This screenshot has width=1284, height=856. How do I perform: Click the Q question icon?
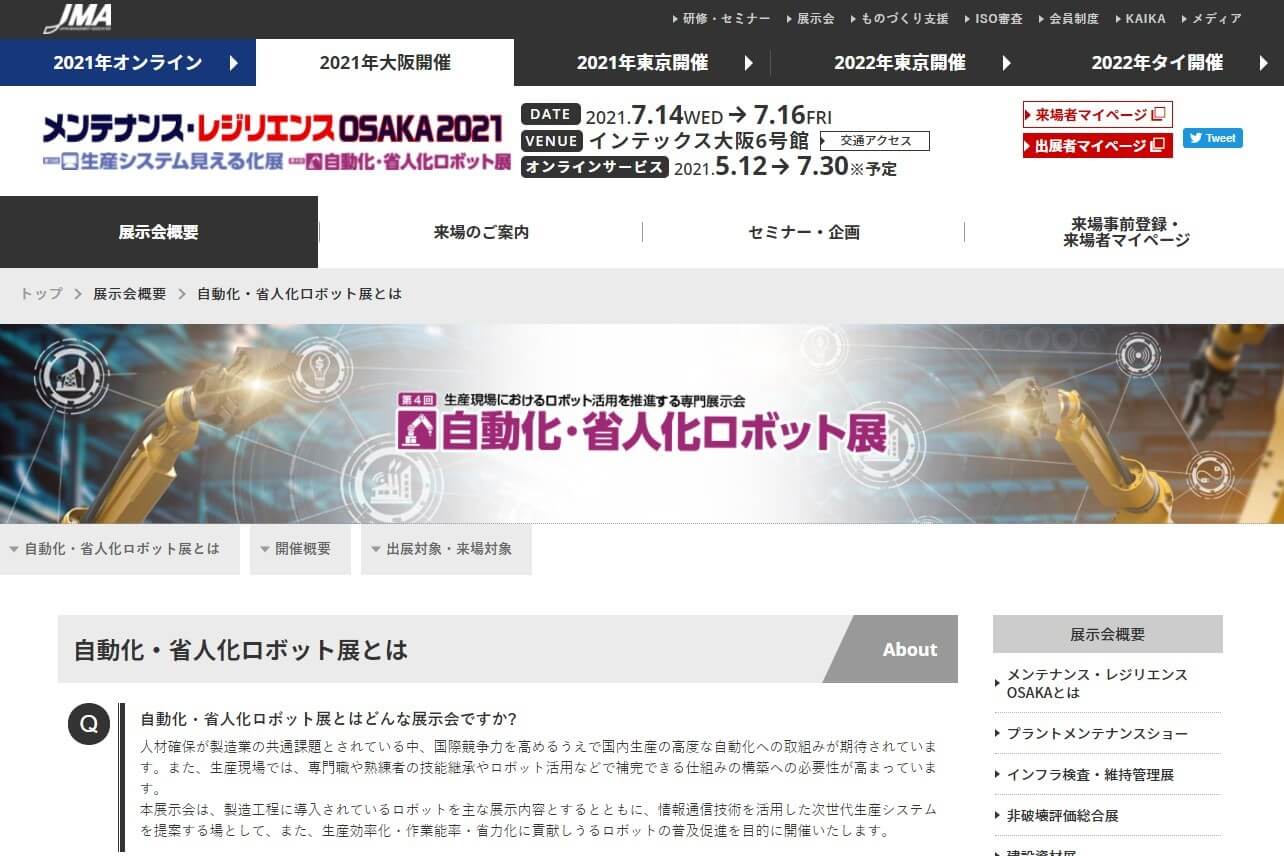89,724
